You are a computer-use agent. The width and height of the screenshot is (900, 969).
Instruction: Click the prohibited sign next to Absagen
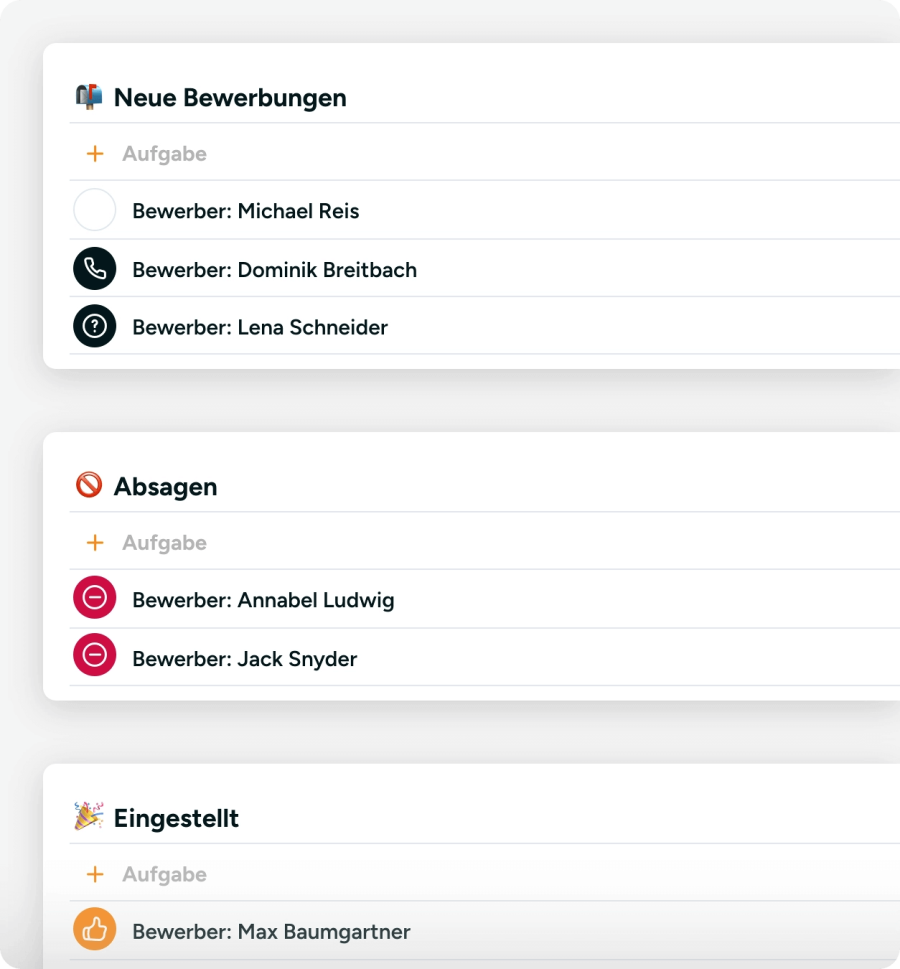(91, 486)
